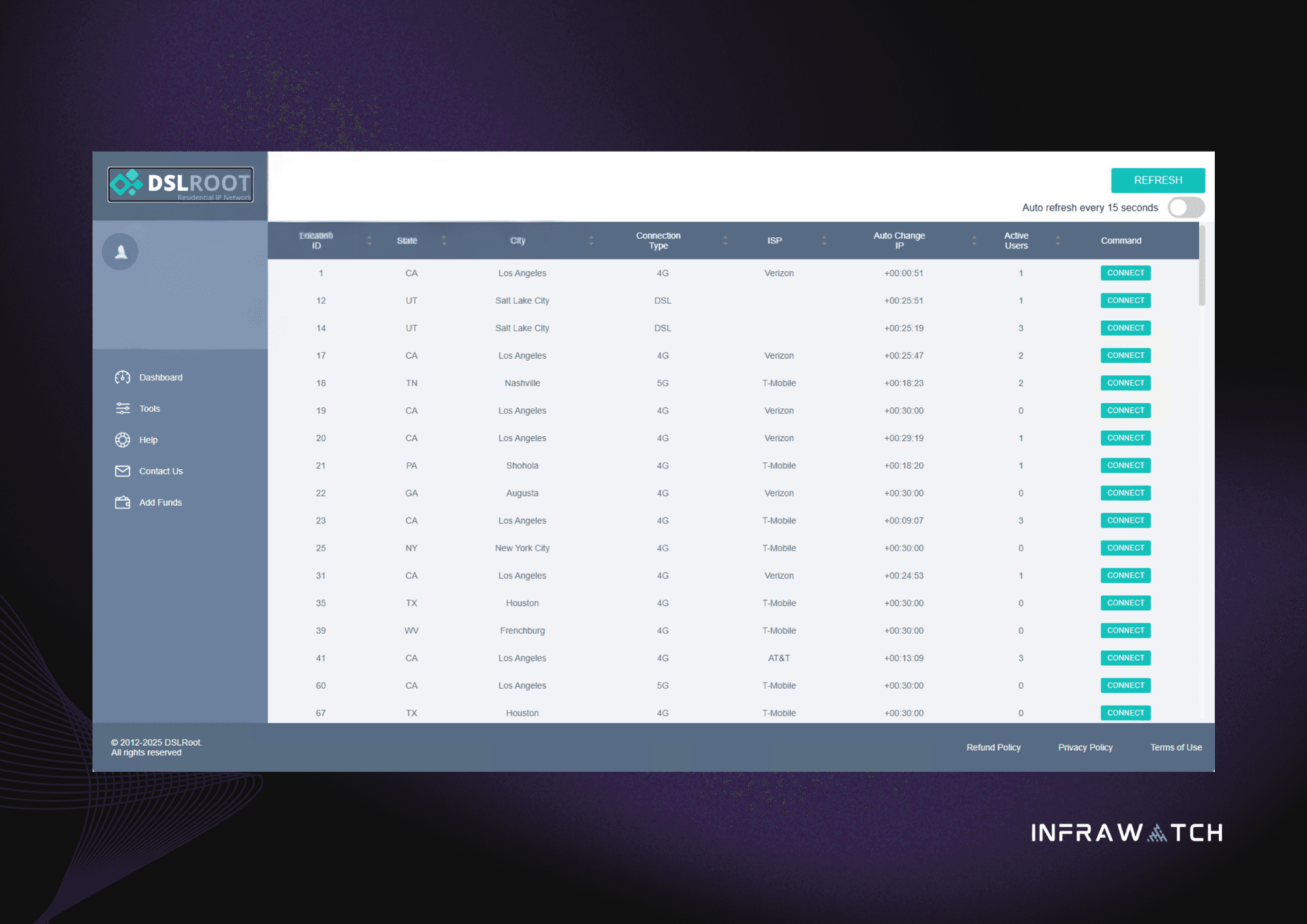Click the "Augusta" city cell
The width and height of the screenshot is (1307, 924).
522,493
